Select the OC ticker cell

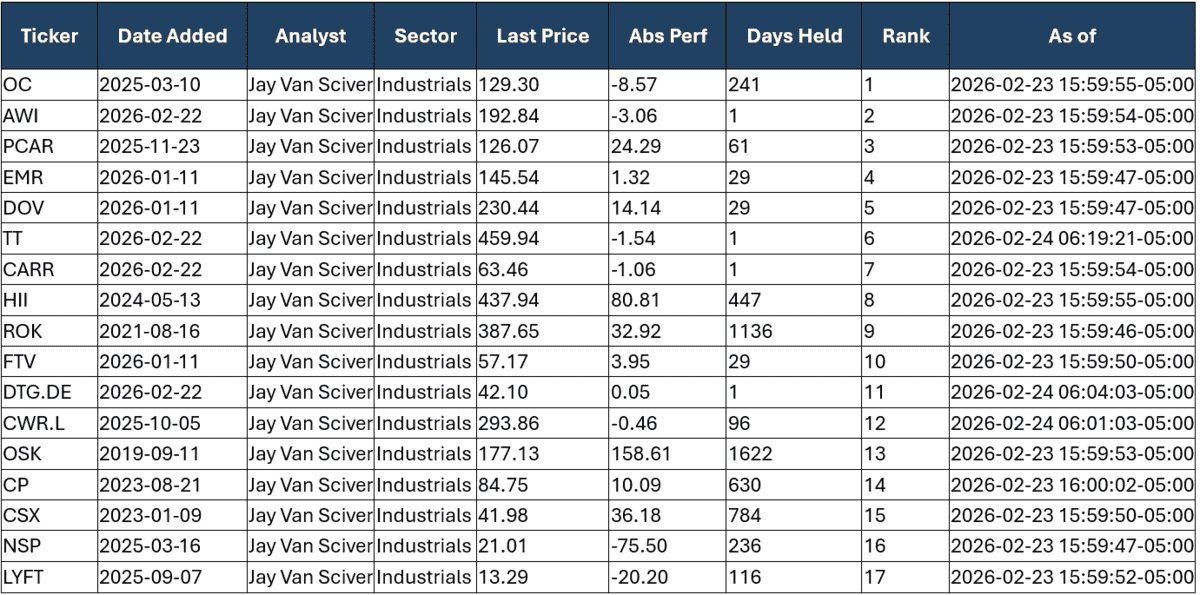[49, 85]
